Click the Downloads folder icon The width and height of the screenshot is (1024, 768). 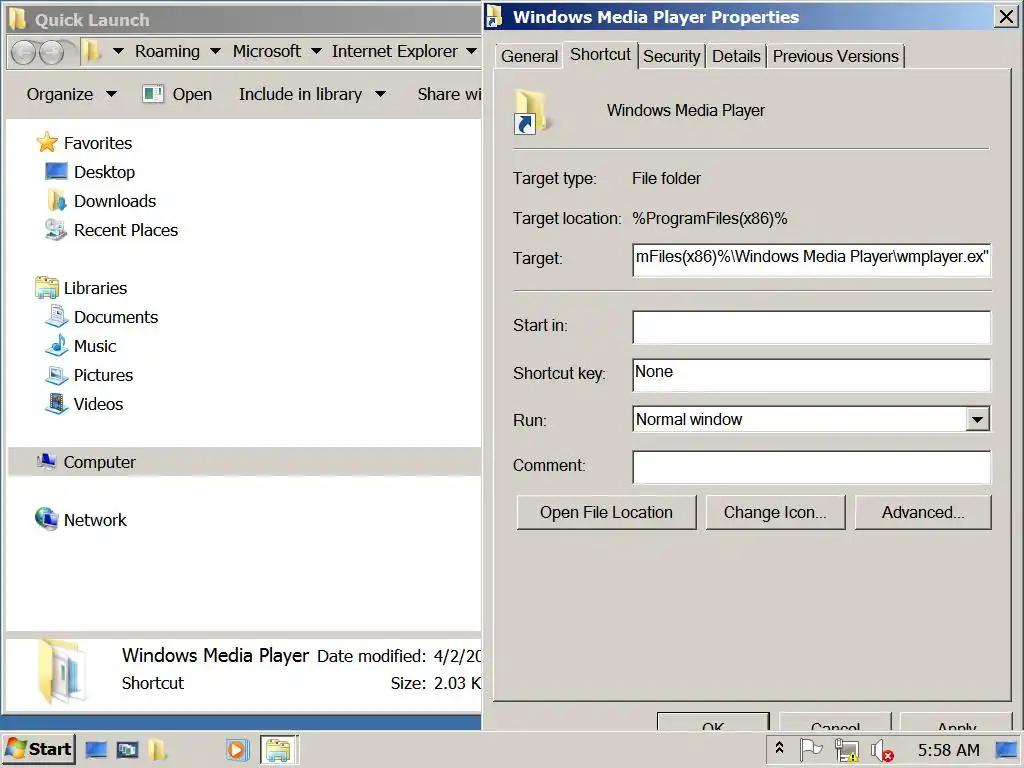pos(57,200)
